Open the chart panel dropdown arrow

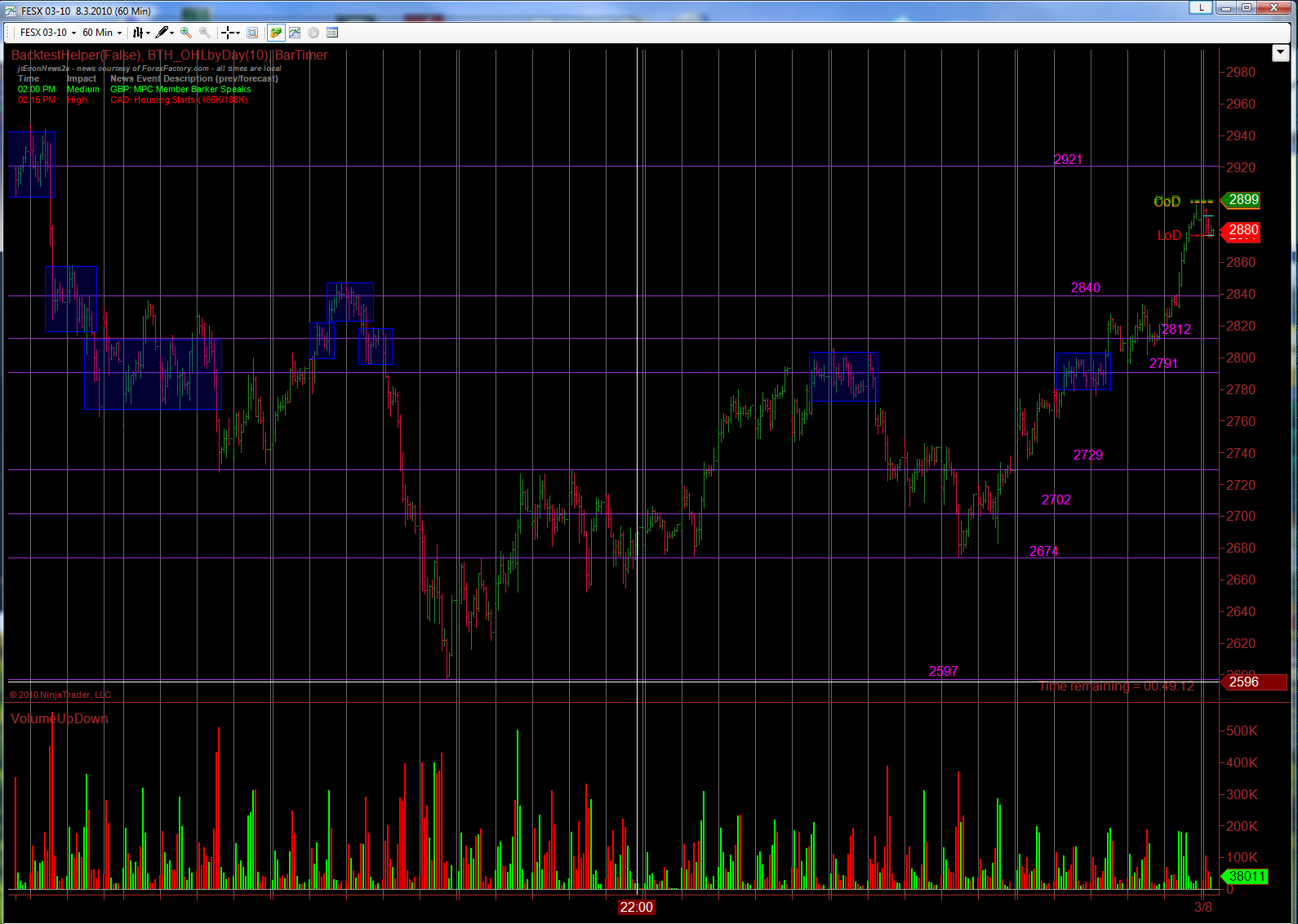(x=1280, y=53)
